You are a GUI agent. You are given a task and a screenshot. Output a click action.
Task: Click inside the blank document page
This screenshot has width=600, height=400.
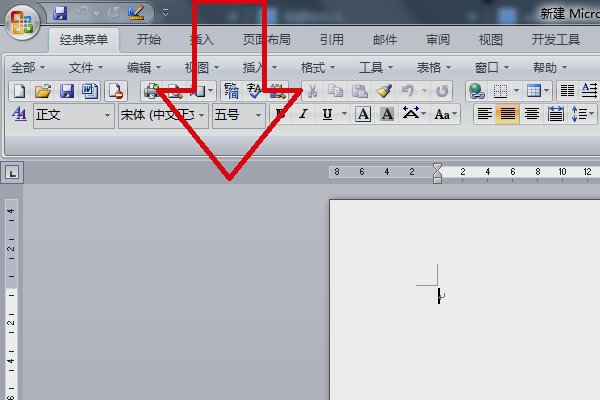(x=465, y=300)
